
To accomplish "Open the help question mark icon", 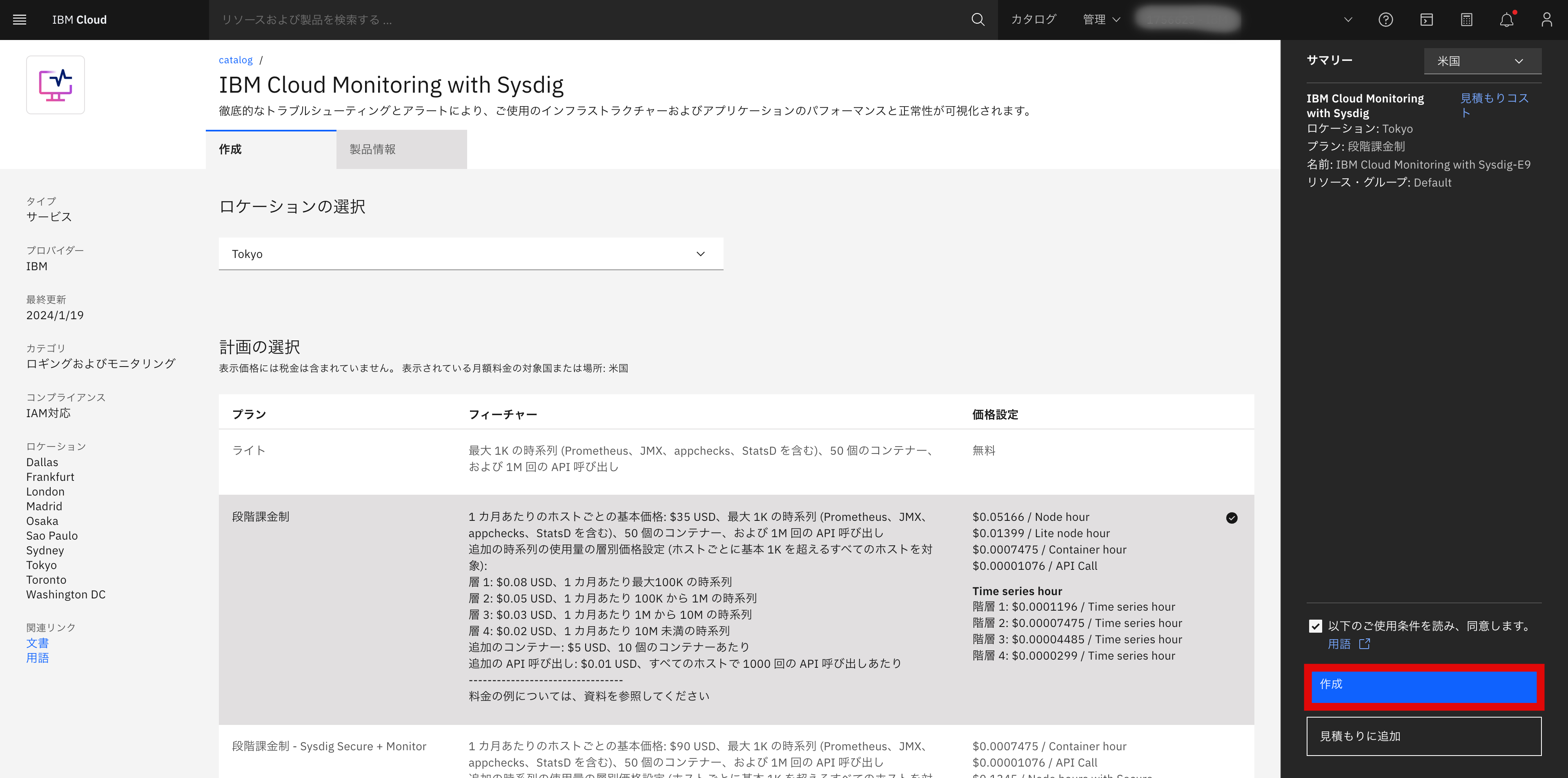I will click(1386, 20).
